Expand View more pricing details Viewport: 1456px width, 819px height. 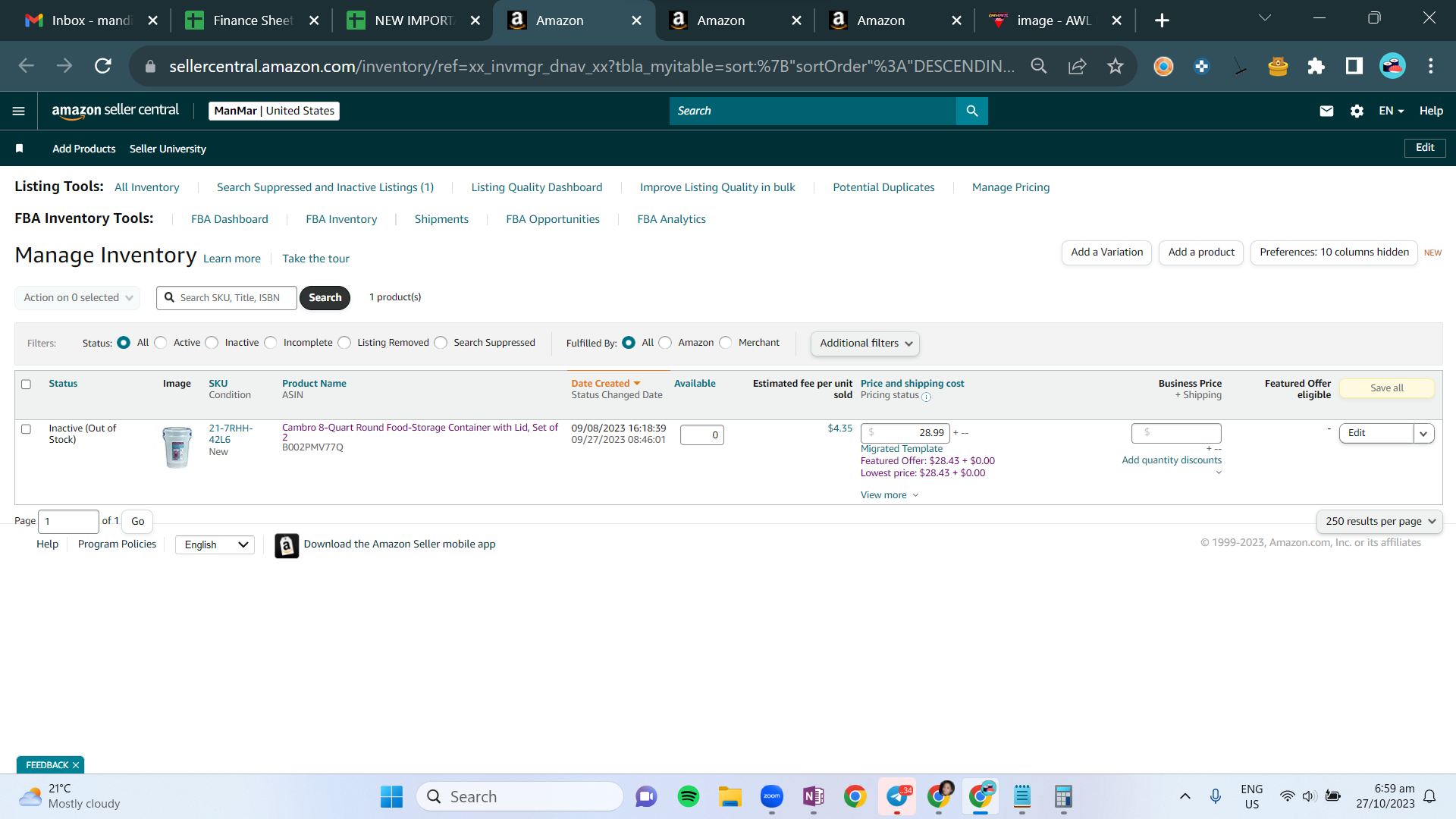tap(890, 495)
